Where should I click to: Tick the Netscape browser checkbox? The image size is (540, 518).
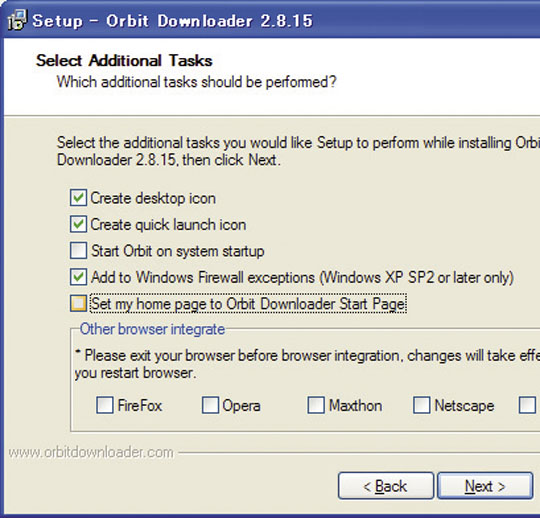point(422,405)
